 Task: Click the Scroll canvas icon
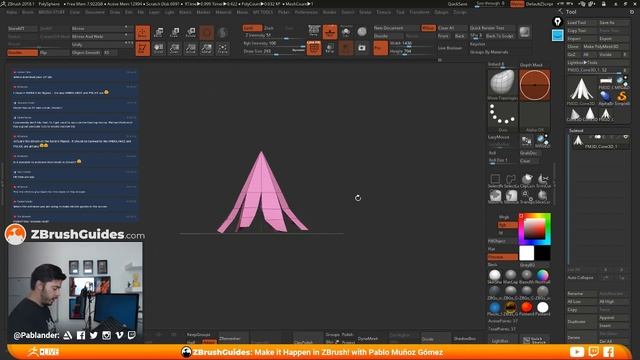[159, 48]
